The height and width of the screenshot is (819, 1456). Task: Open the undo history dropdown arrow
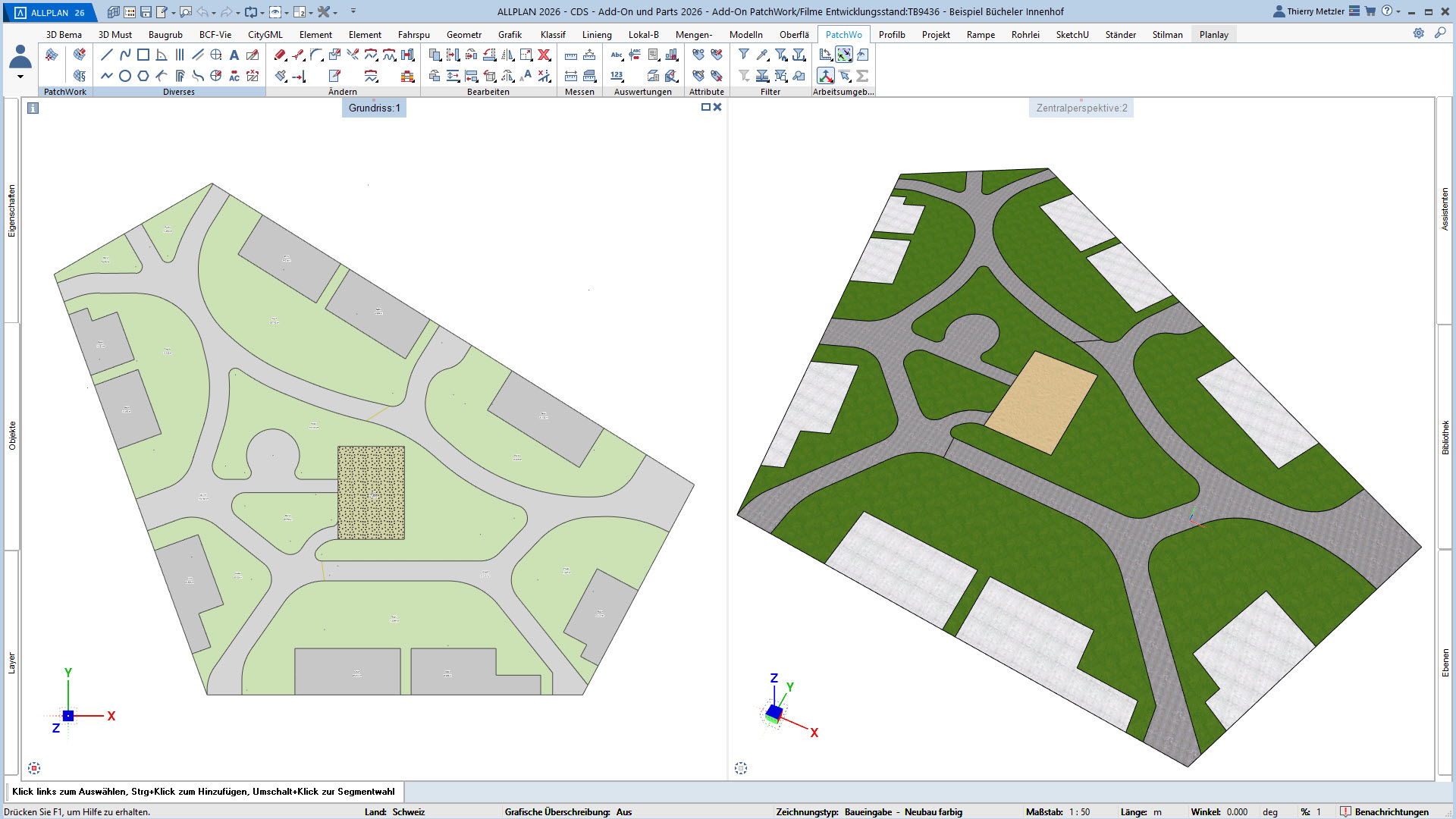[214, 13]
